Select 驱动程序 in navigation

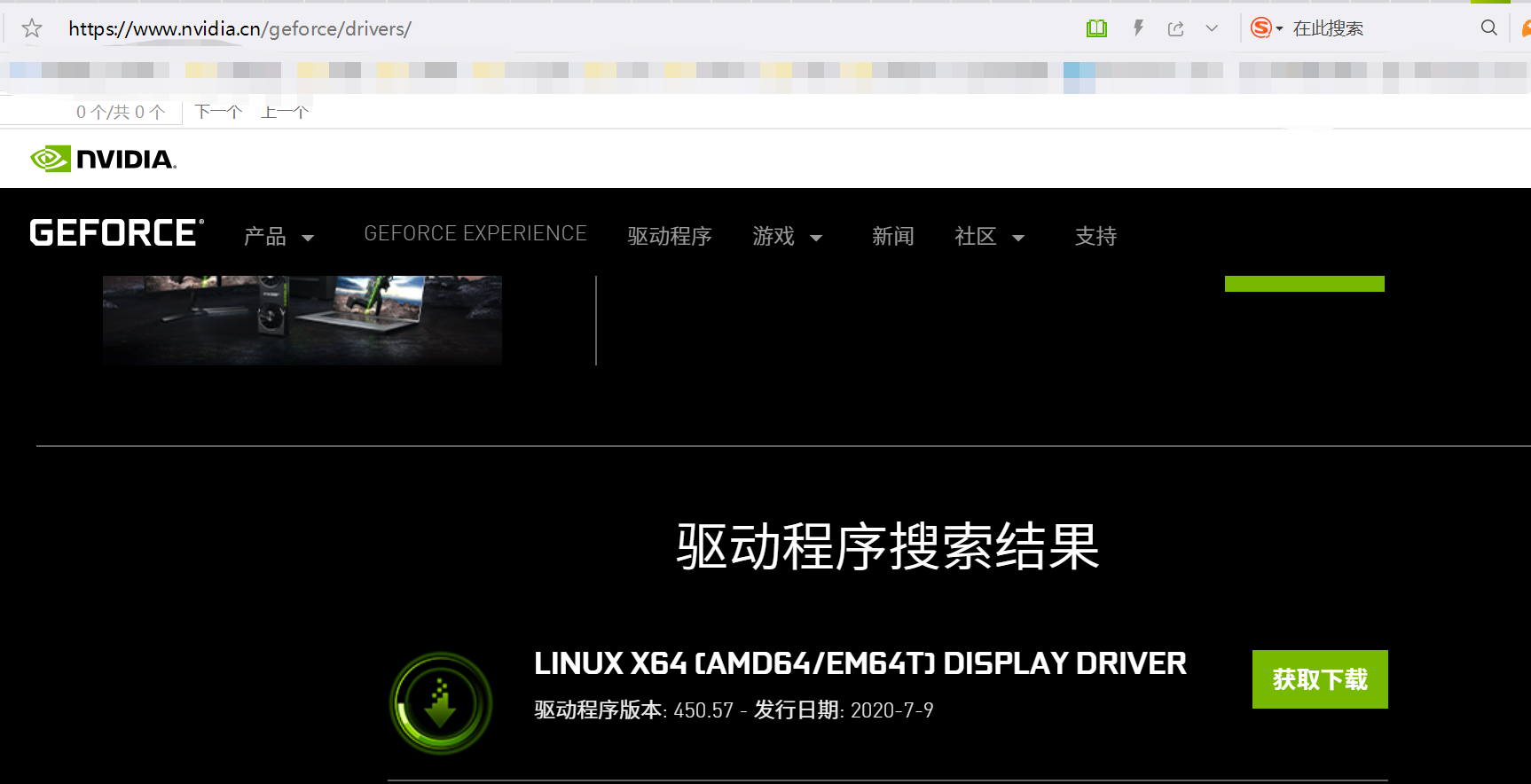[670, 236]
